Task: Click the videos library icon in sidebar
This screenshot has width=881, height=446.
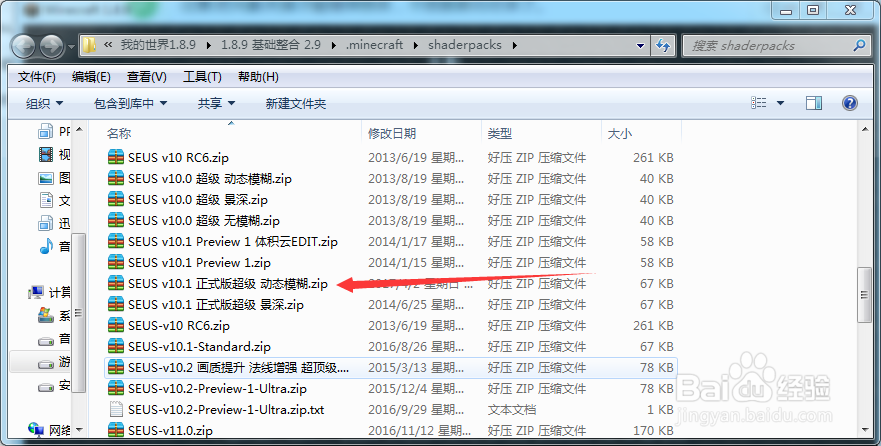Action: tap(46, 154)
